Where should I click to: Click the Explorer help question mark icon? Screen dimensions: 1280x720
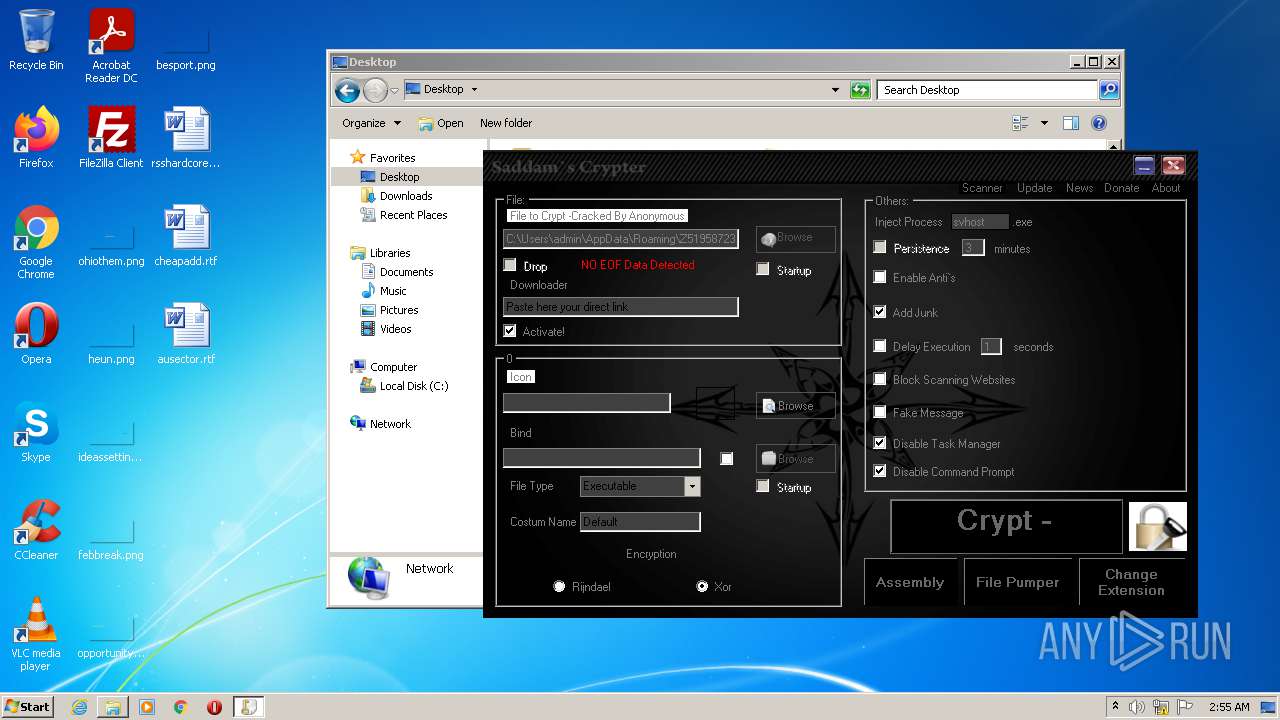pyautogui.click(x=1098, y=123)
